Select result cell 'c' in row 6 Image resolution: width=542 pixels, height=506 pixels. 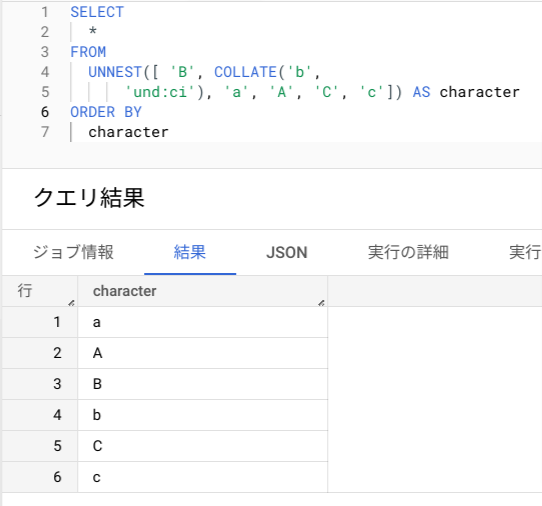203,477
